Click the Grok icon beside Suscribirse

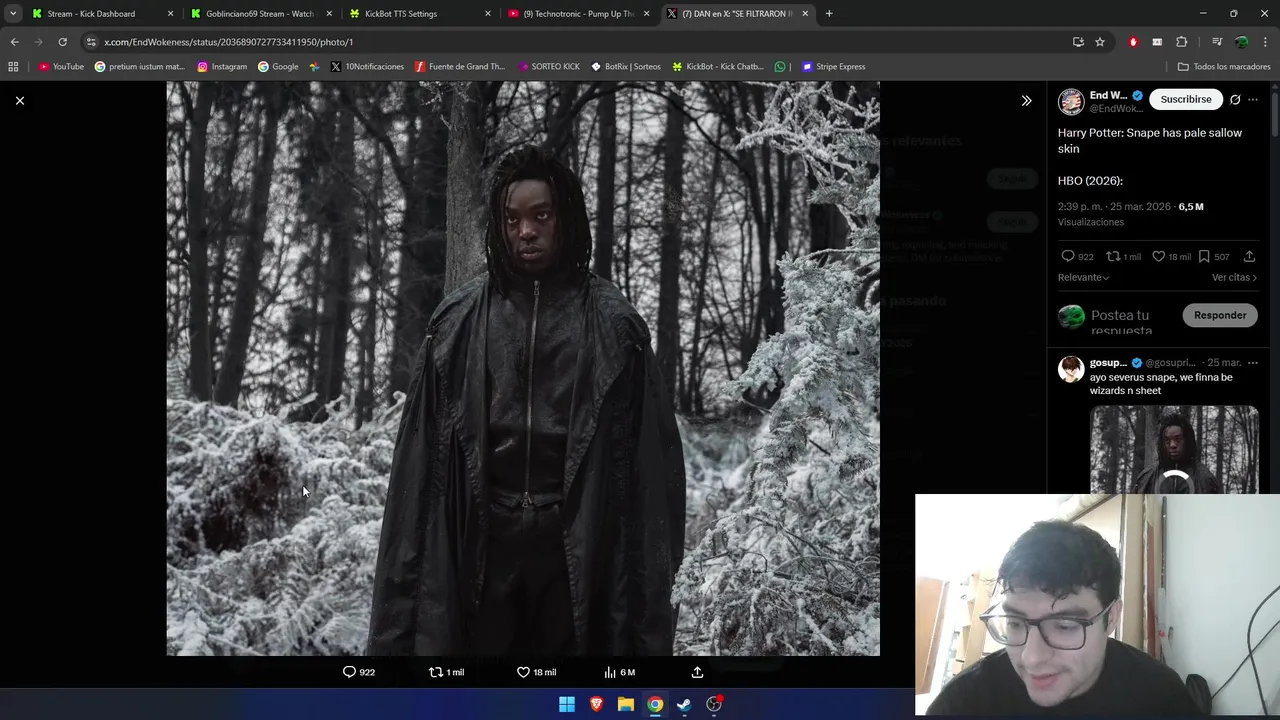(1235, 99)
